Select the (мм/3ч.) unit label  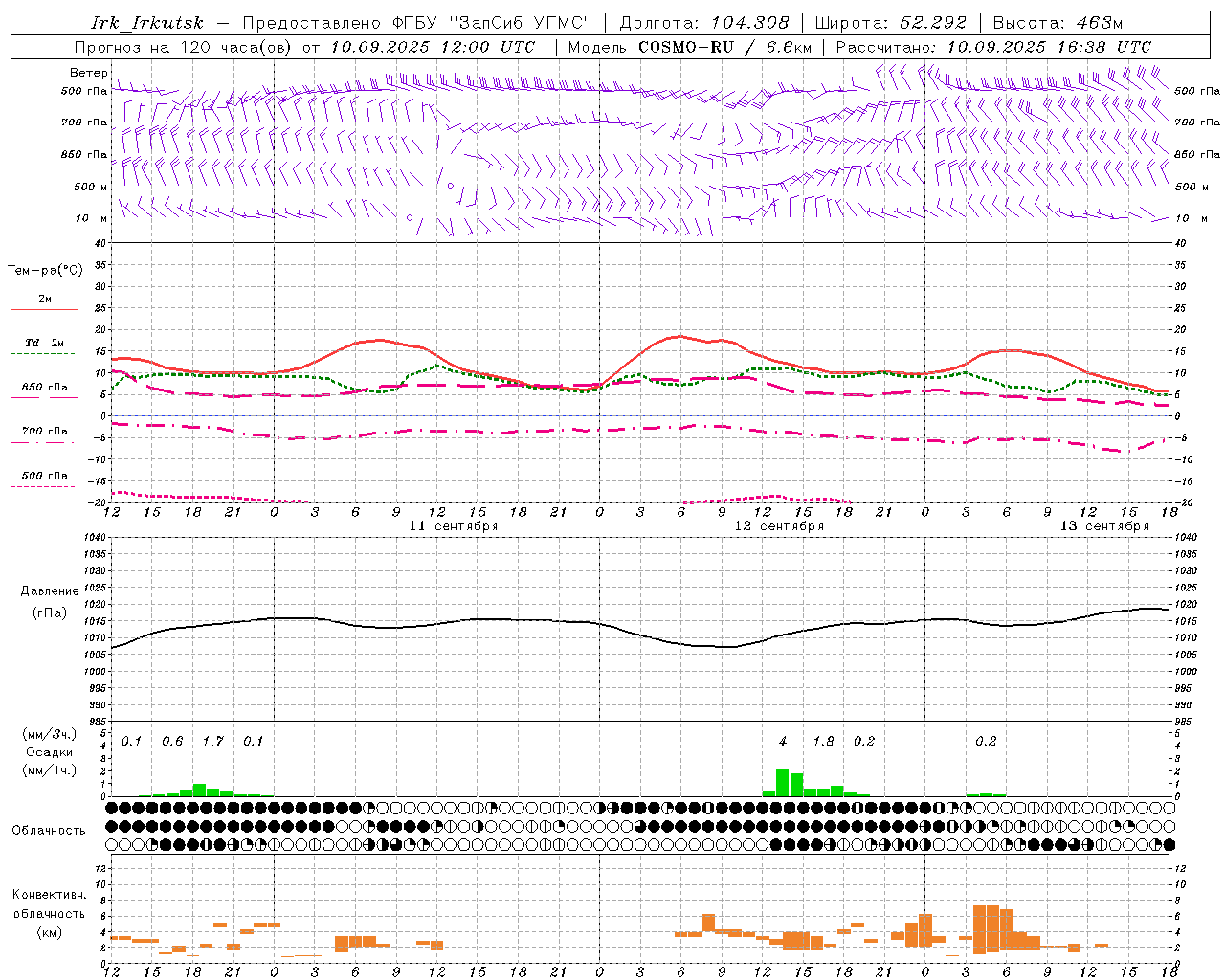[x=50, y=734]
